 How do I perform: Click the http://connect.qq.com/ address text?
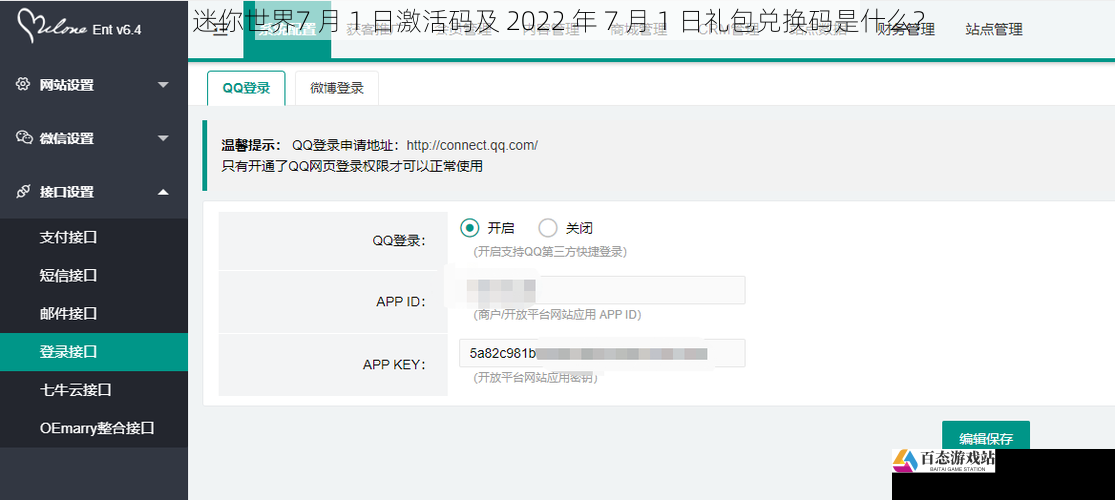[x=472, y=145]
